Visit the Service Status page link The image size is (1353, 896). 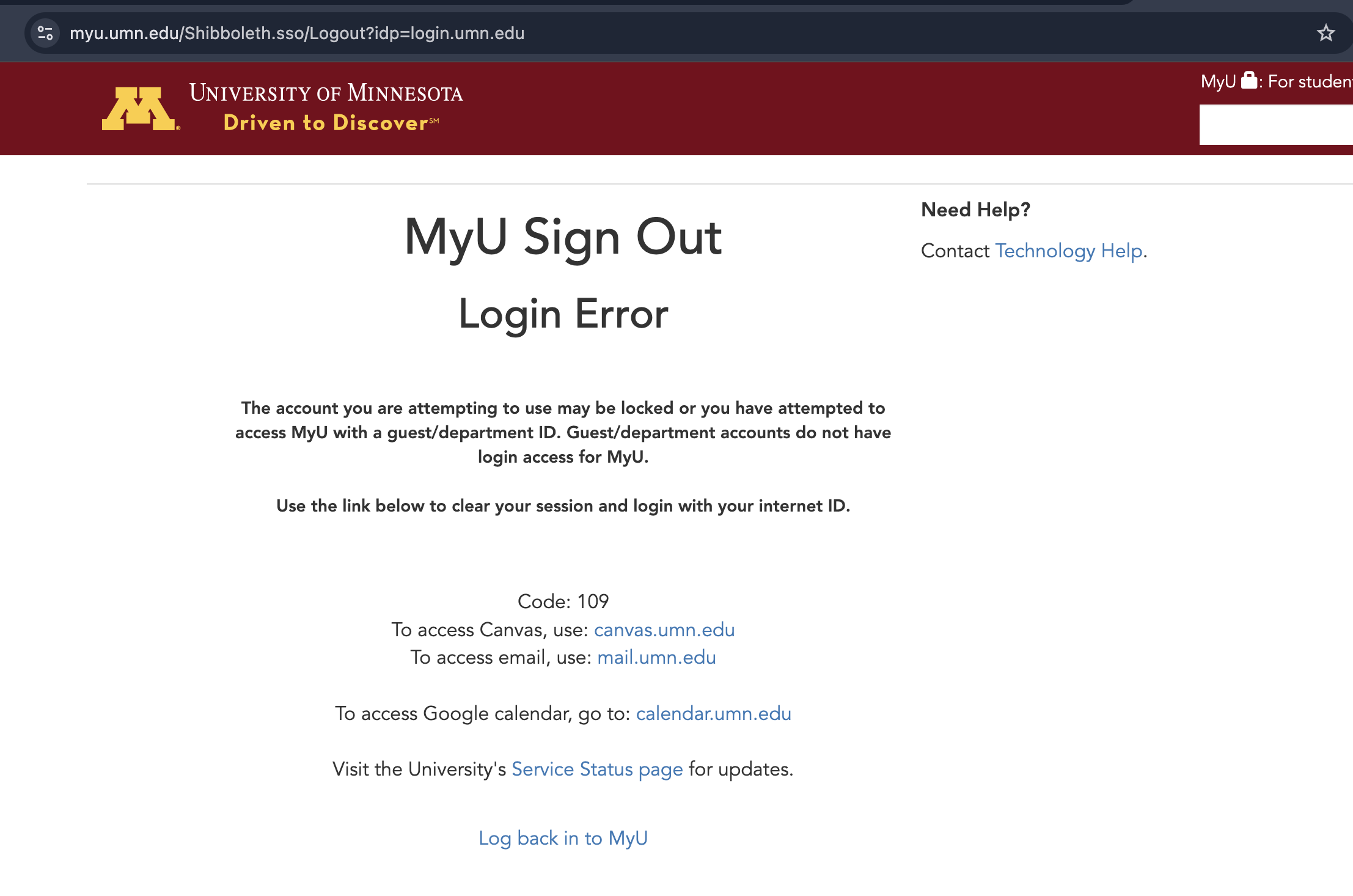(596, 769)
